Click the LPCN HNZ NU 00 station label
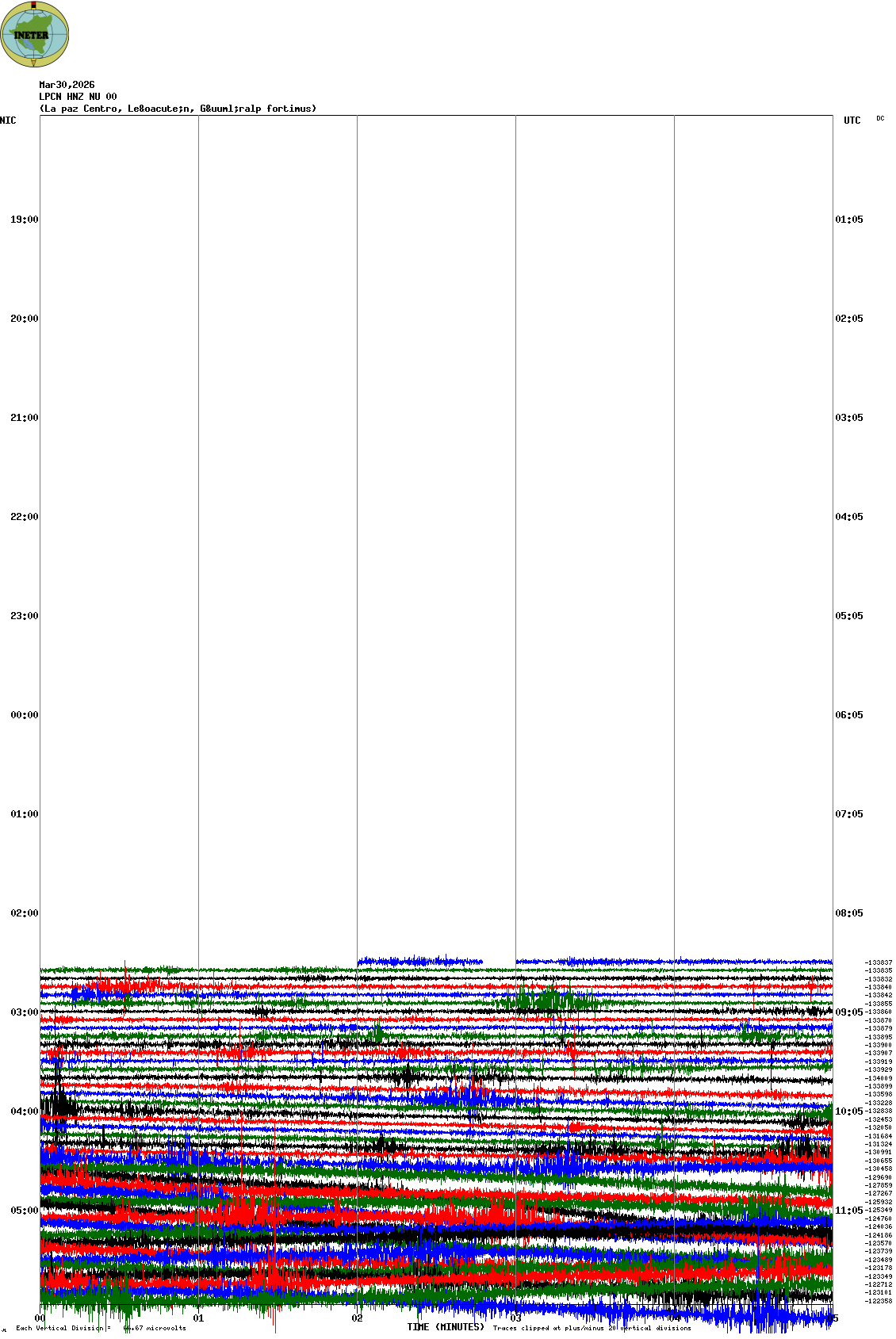This screenshot has width=896, height=1339. [78, 97]
